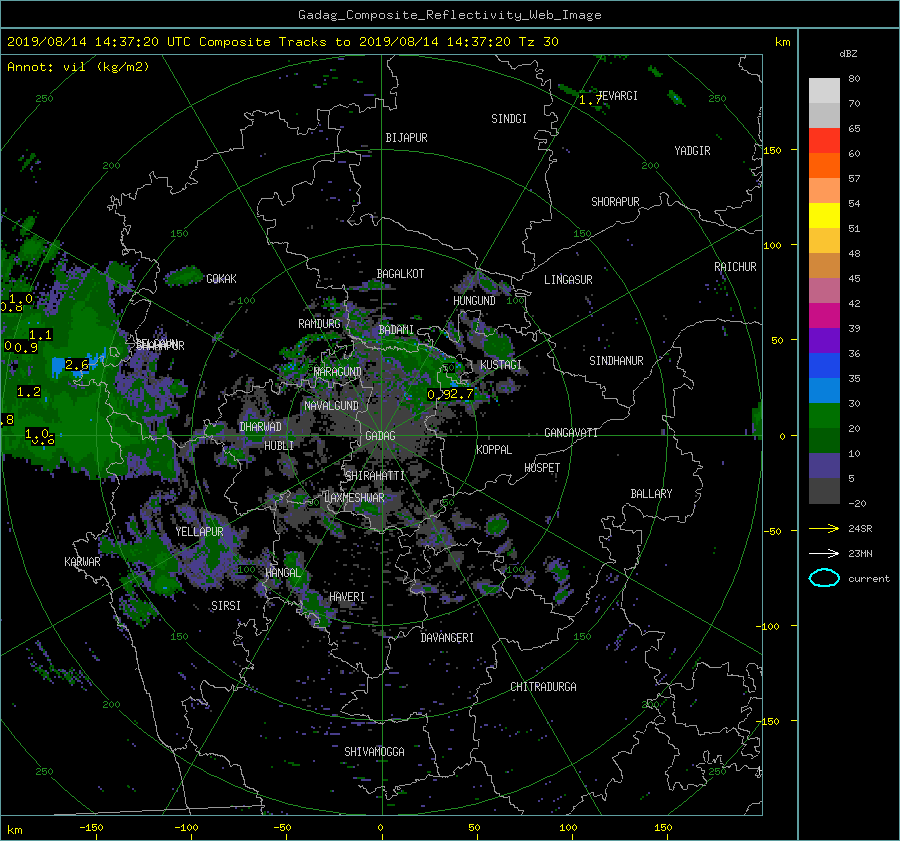Click the 'Annot: vil (kg/m2)' label
The image size is (900, 841).
tap(78, 67)
